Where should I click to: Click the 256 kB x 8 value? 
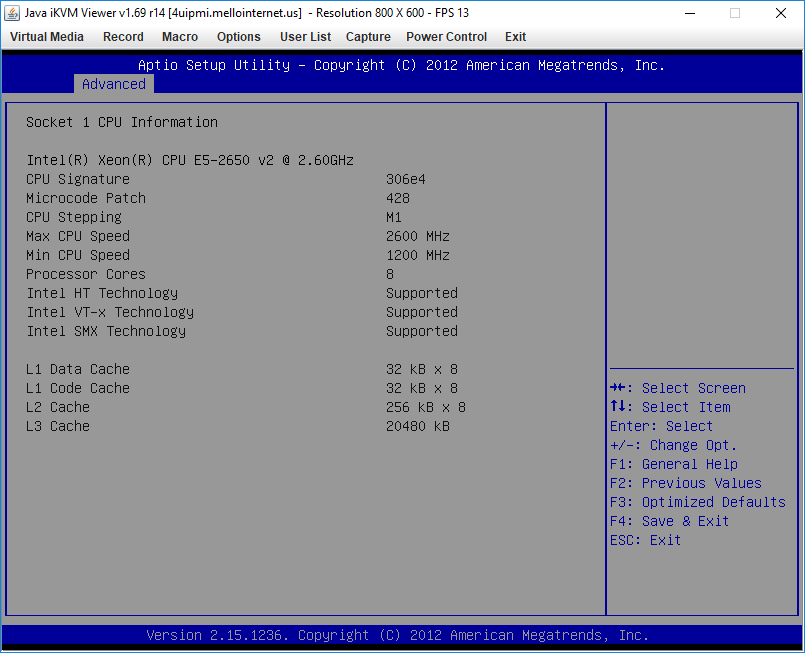[426, 407]
